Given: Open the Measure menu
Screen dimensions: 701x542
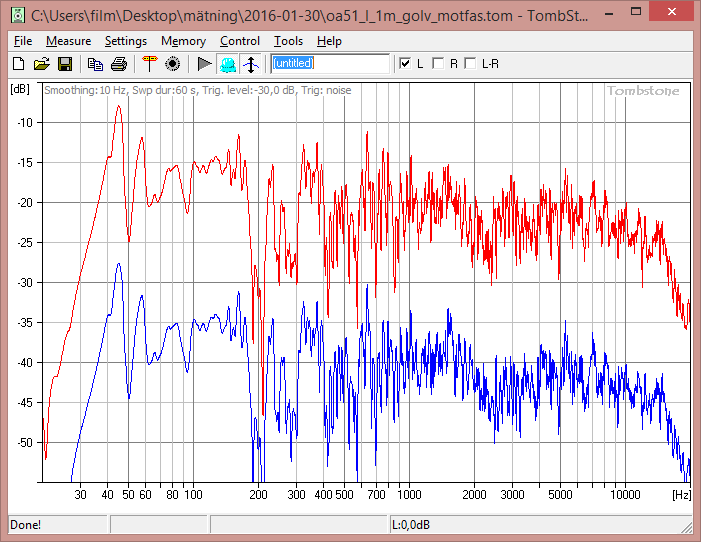Looking at the screenshot, I should tap(68, 41).
